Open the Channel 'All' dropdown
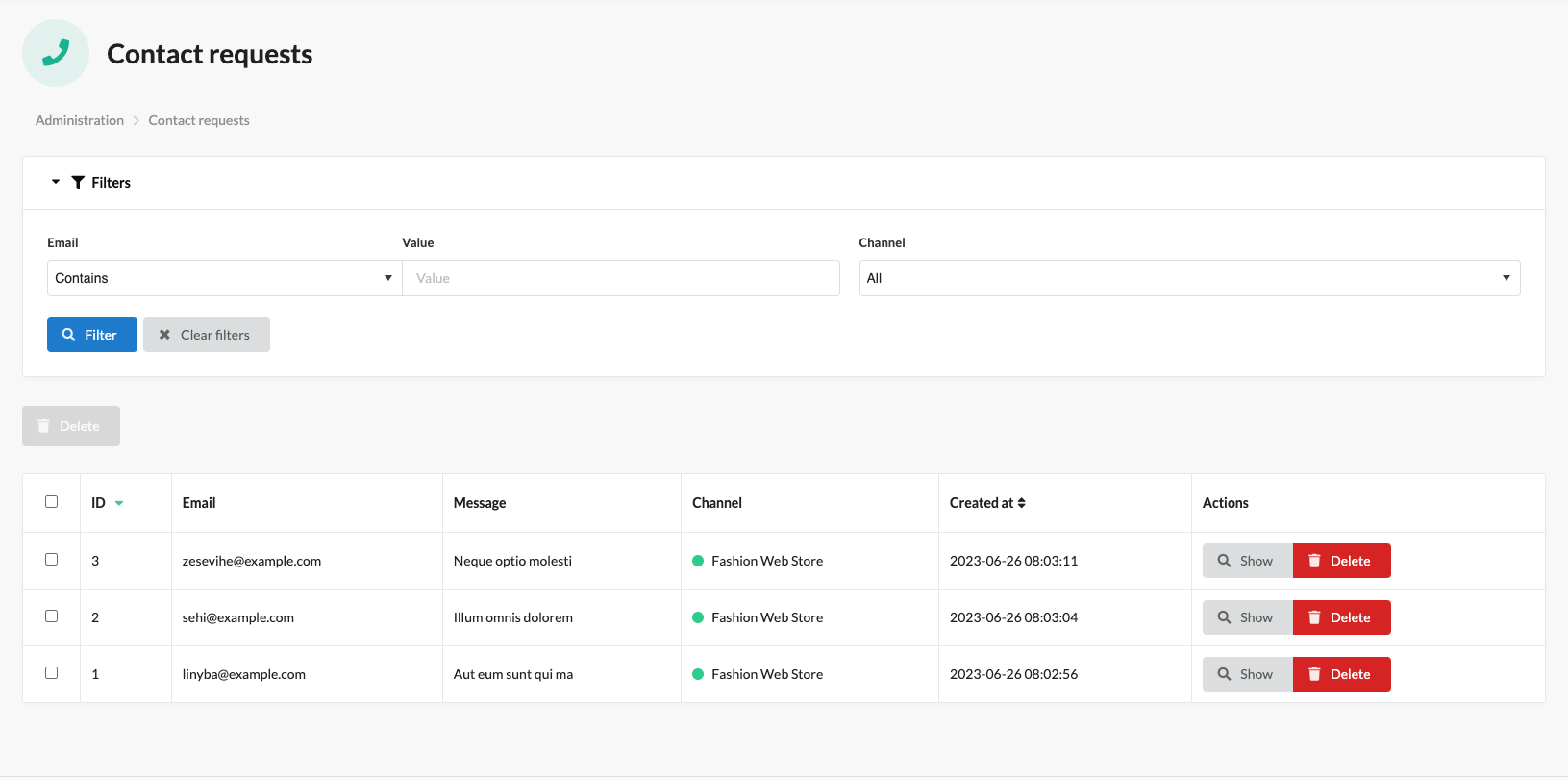The width and height of the screenshot is (1568, 780). pos(1189,278)
